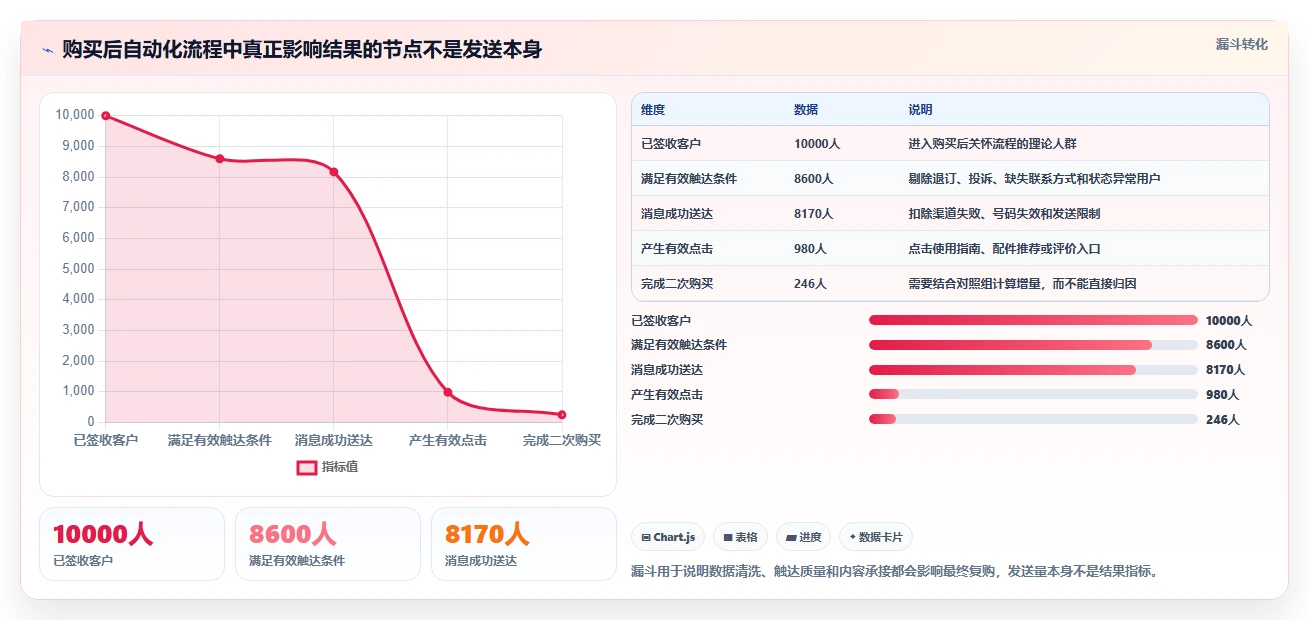The image size is (1309, 620).
Task: Click the 已签收客户 progress bar
Action: 1033,320
